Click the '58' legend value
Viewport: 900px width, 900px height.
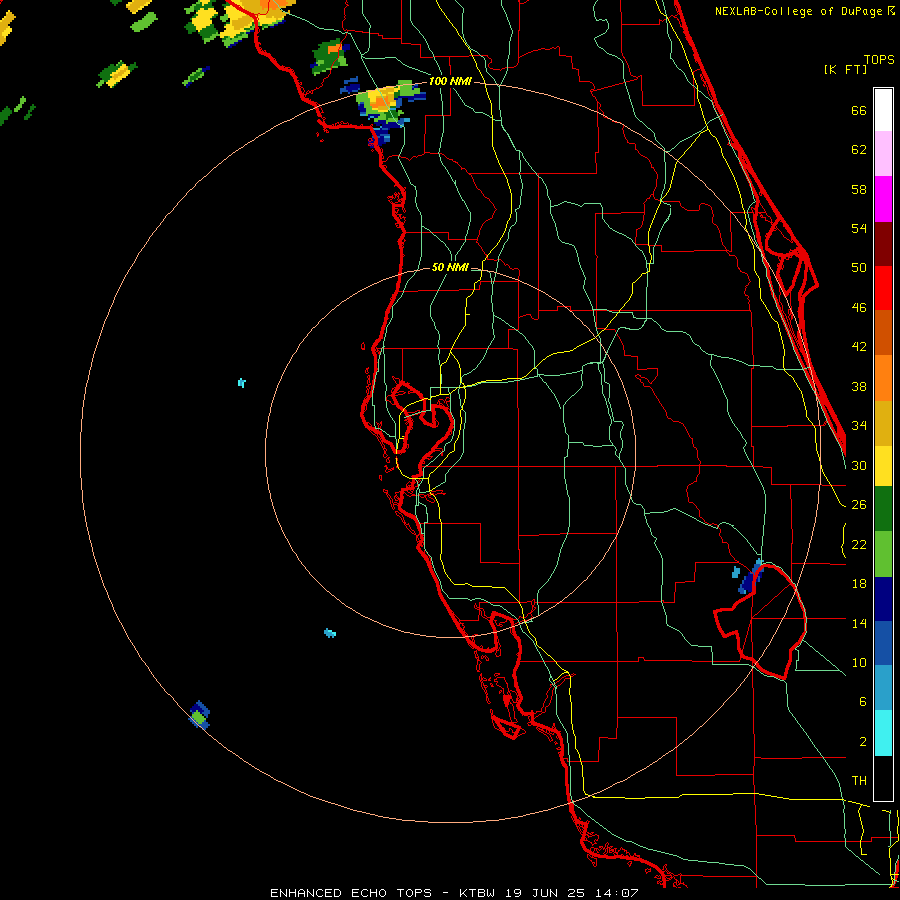(x=859, y=189)
